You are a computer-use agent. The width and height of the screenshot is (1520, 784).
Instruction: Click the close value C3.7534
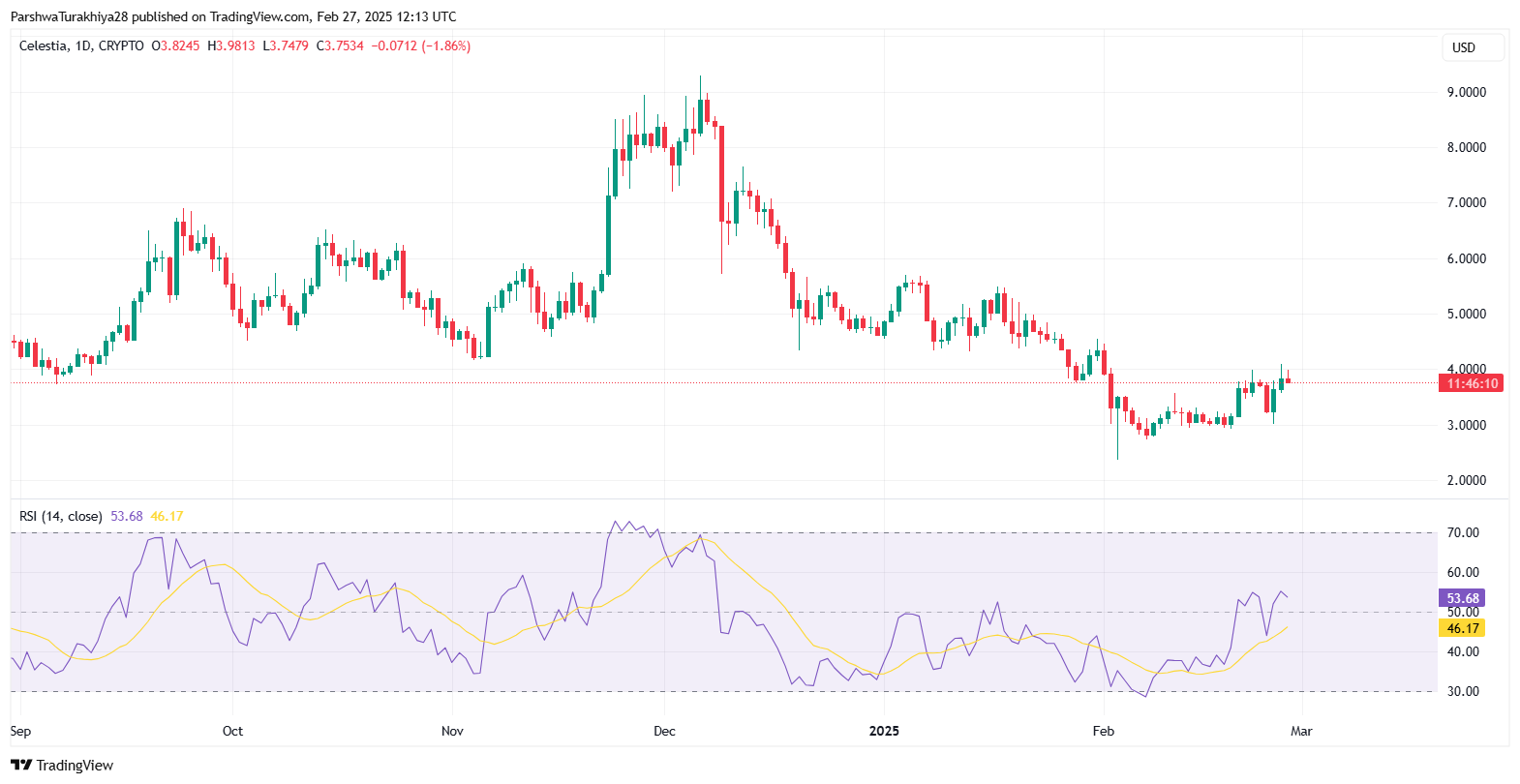[340, 45]
